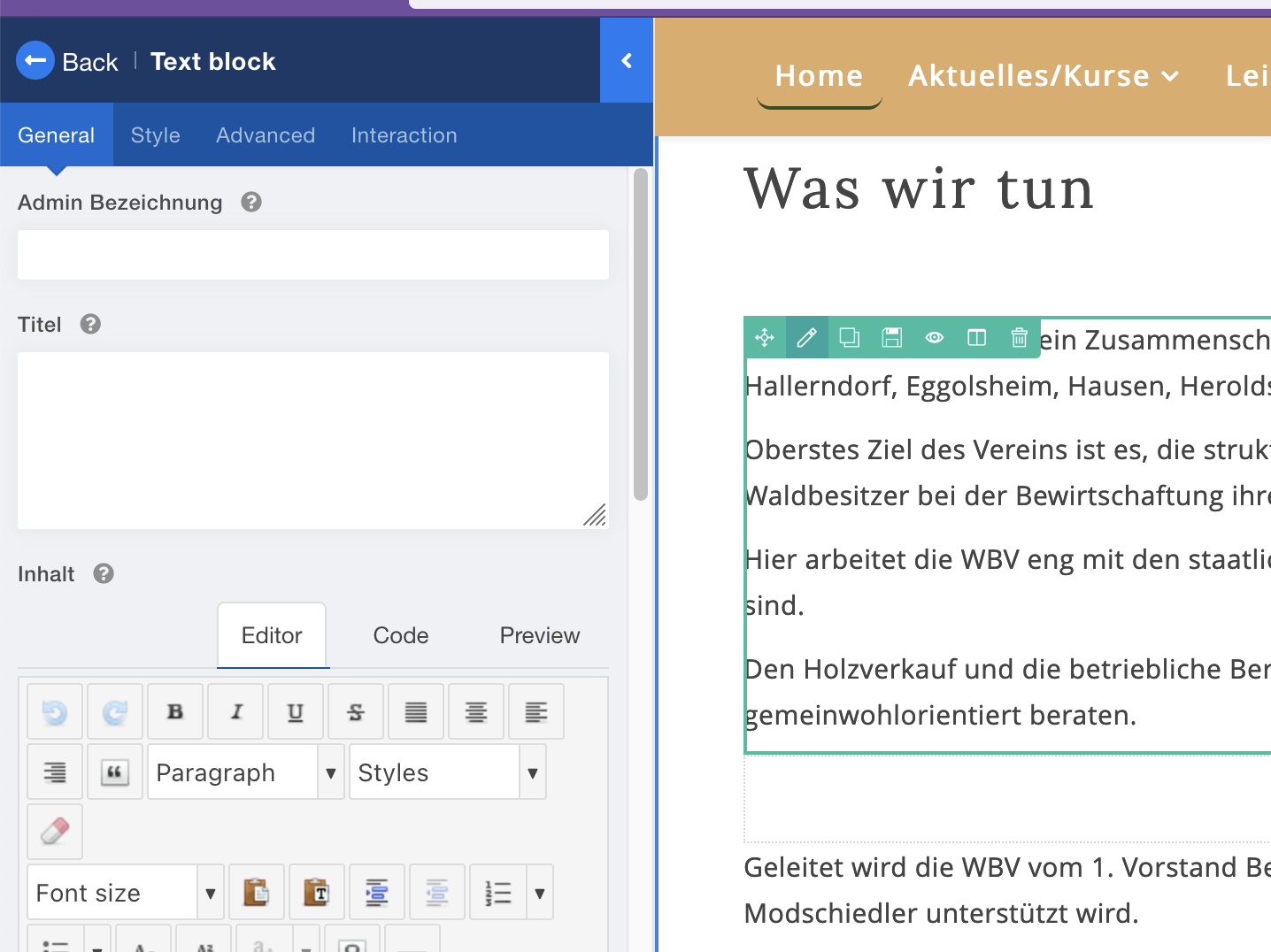Delete the text block using the trash icon

pyautogui.click(x=1019, y=338)
